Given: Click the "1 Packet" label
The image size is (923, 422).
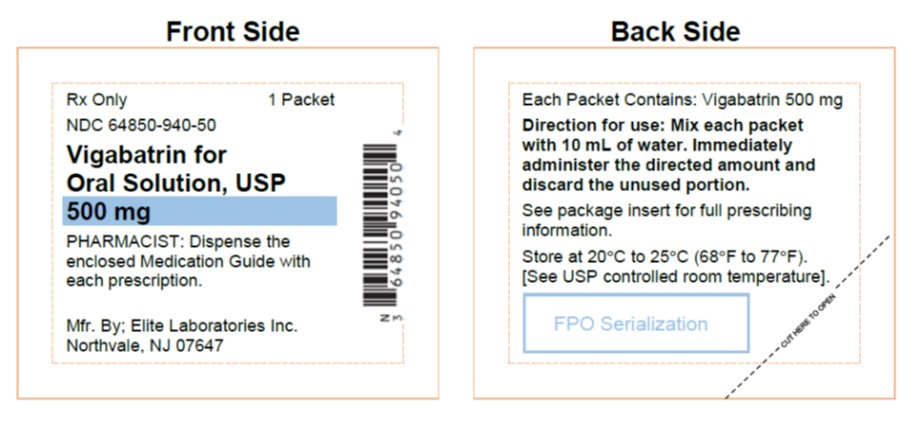Looking at the screenshot, I should tap(301, 100).
